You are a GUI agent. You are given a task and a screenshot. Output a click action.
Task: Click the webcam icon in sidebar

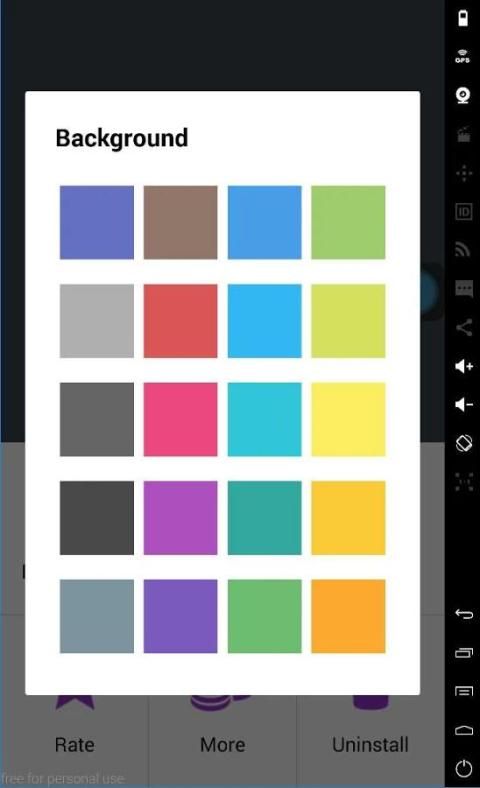[463, 95]
